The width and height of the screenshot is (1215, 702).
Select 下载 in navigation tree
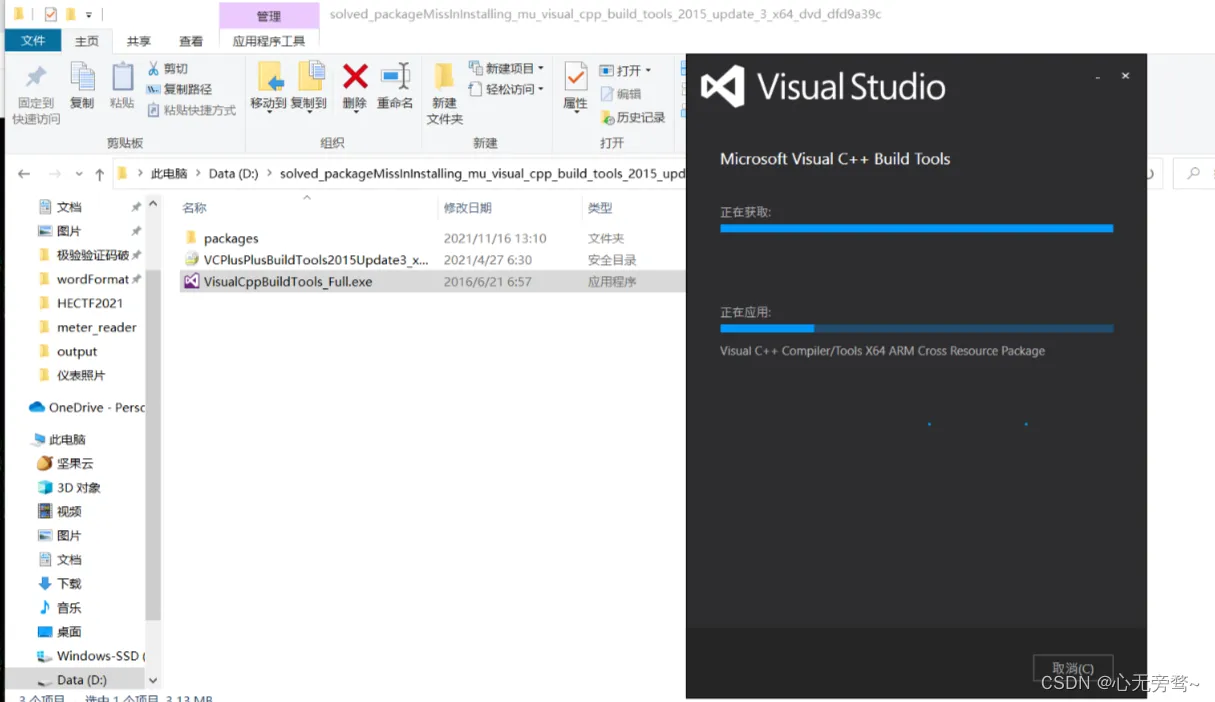(69, 584)
